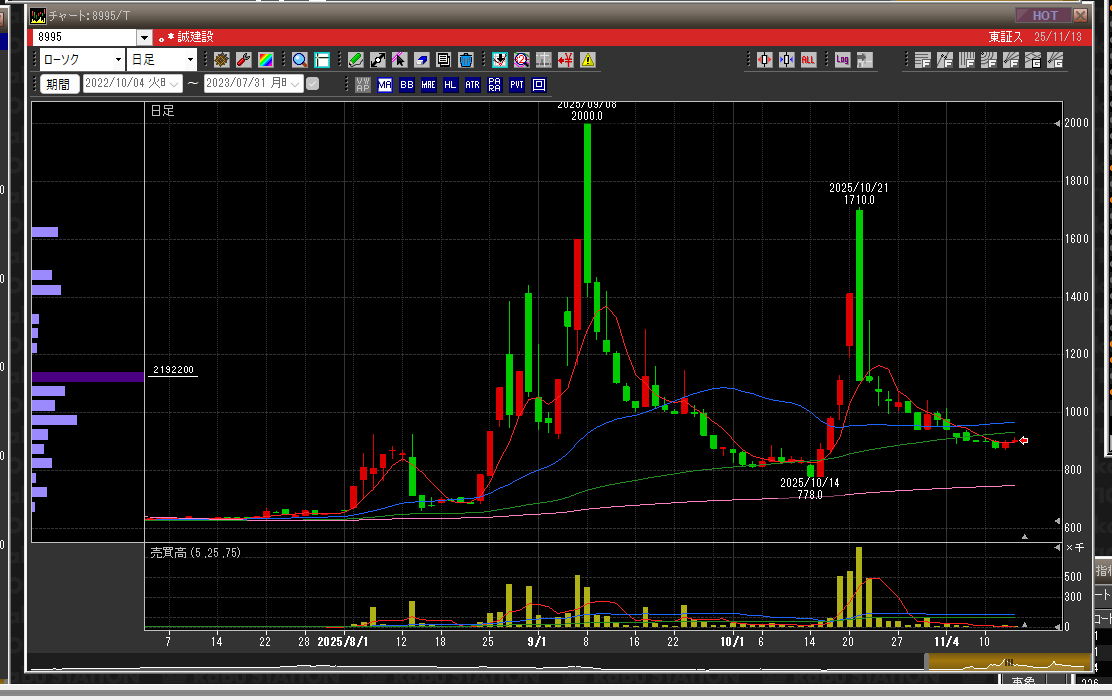Click the start date field 2022/10/04
This screenshot has width=1112, height=700.
pyautogui.click(x=125, y=84)
